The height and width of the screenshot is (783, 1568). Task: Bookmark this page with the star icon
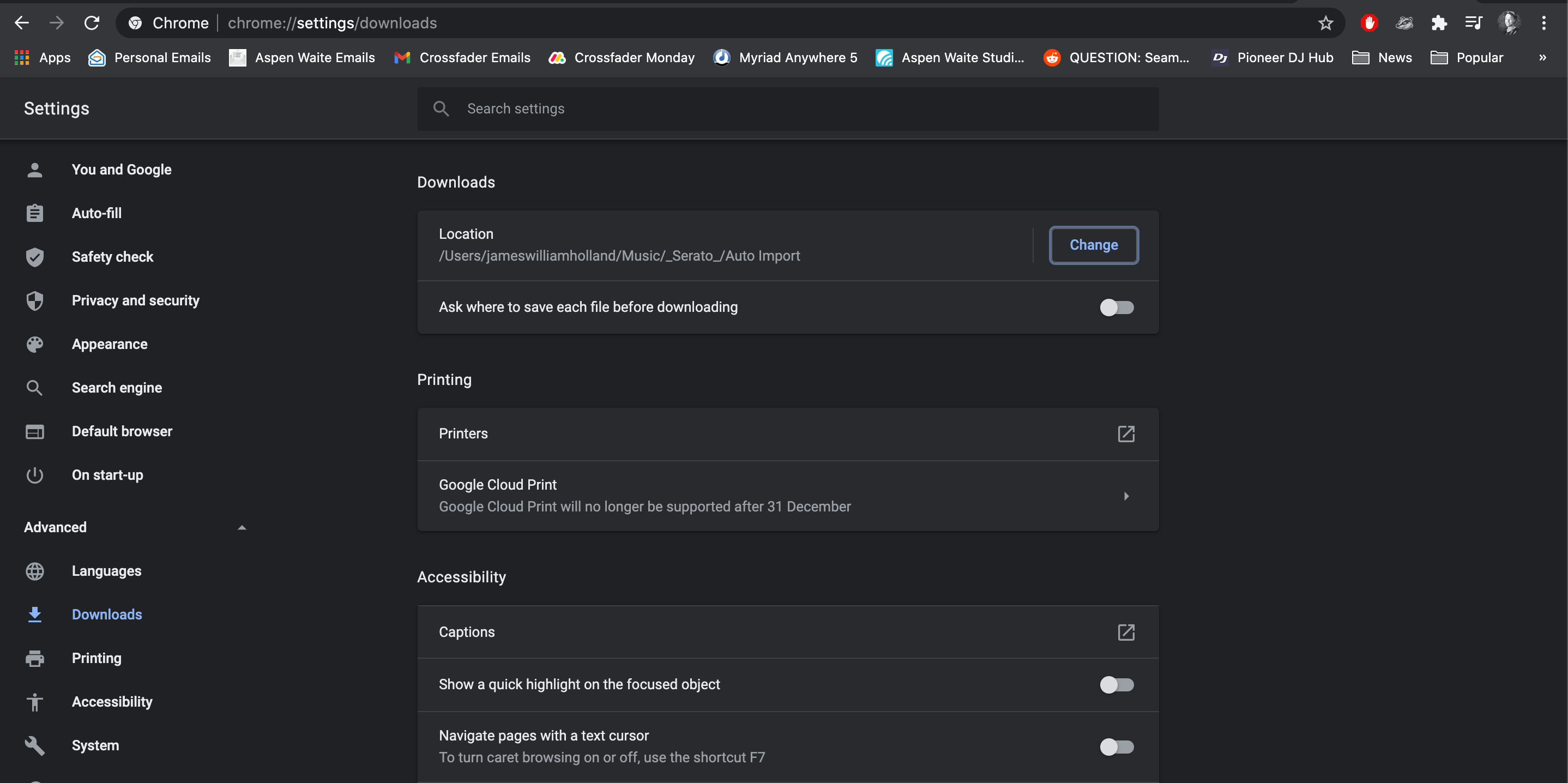tap(1326, 22)
